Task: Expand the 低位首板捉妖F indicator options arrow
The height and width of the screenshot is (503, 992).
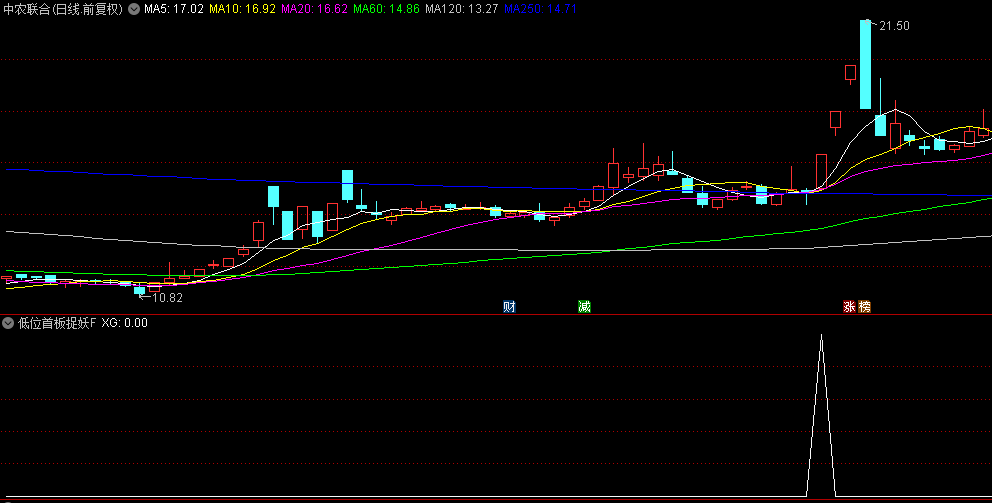Action: coord(8,323)
